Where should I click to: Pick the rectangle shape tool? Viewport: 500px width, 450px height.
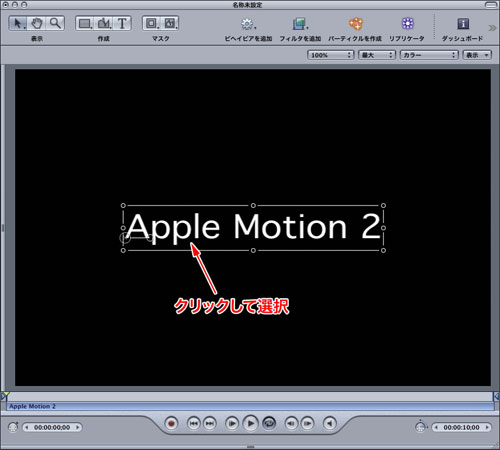click(x=85, y=23)
